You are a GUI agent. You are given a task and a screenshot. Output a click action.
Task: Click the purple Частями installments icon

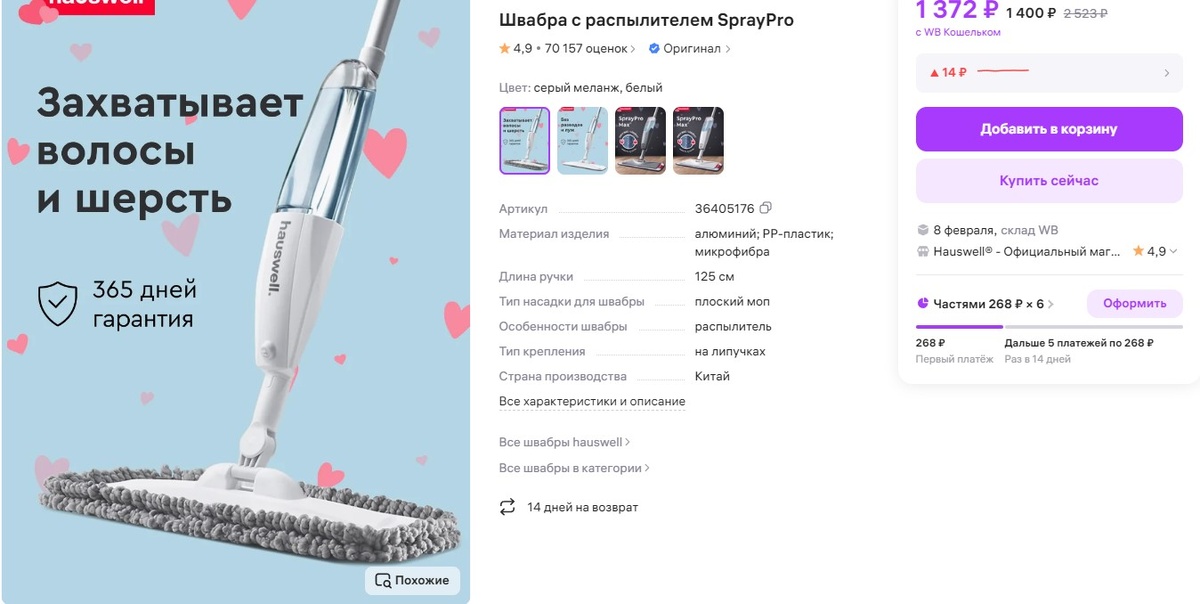click(923, 303)
